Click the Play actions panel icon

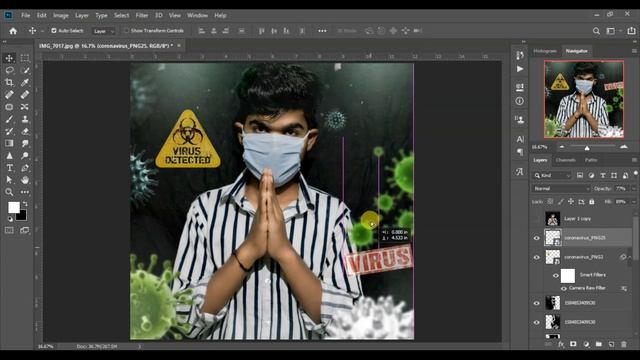(x=520, y=69)
